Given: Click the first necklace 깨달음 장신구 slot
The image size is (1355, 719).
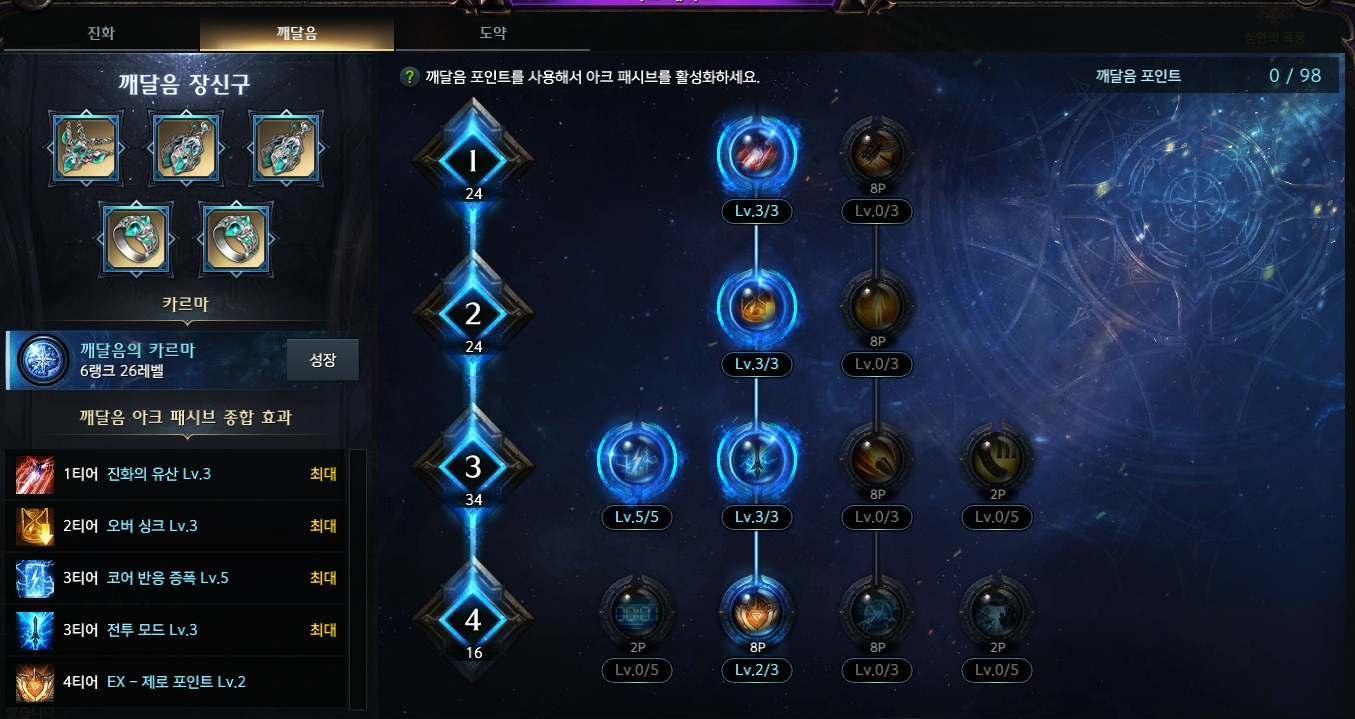Looking at the screenshot, I should pos(88,148).
